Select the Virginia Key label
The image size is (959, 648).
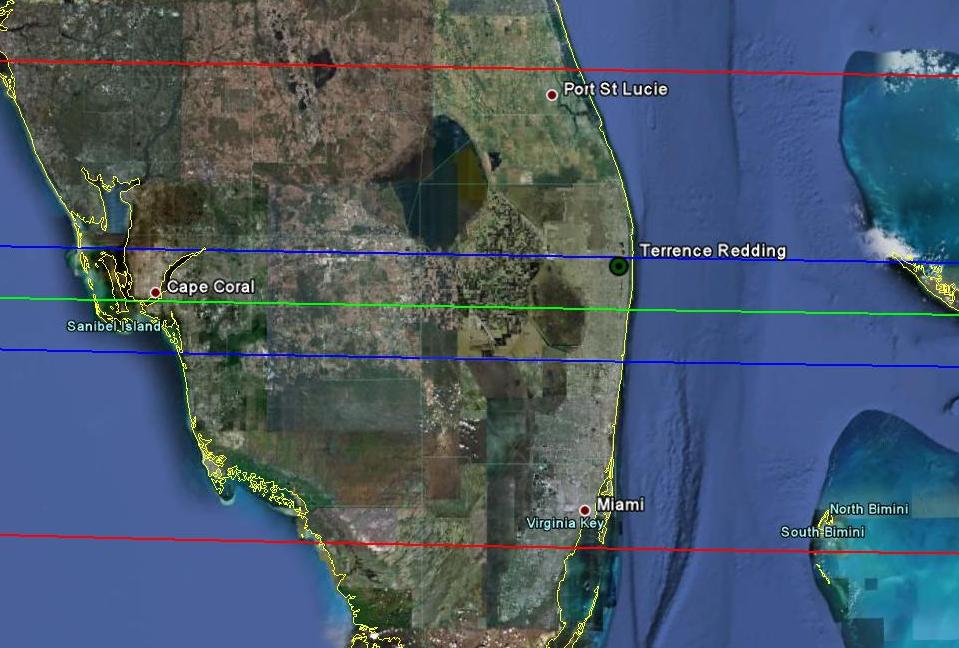click(565, 523)
